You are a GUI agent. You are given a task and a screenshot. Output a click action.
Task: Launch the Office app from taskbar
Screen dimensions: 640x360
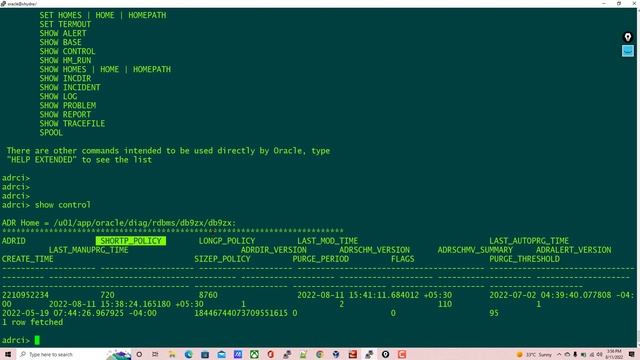pos(270,354)
